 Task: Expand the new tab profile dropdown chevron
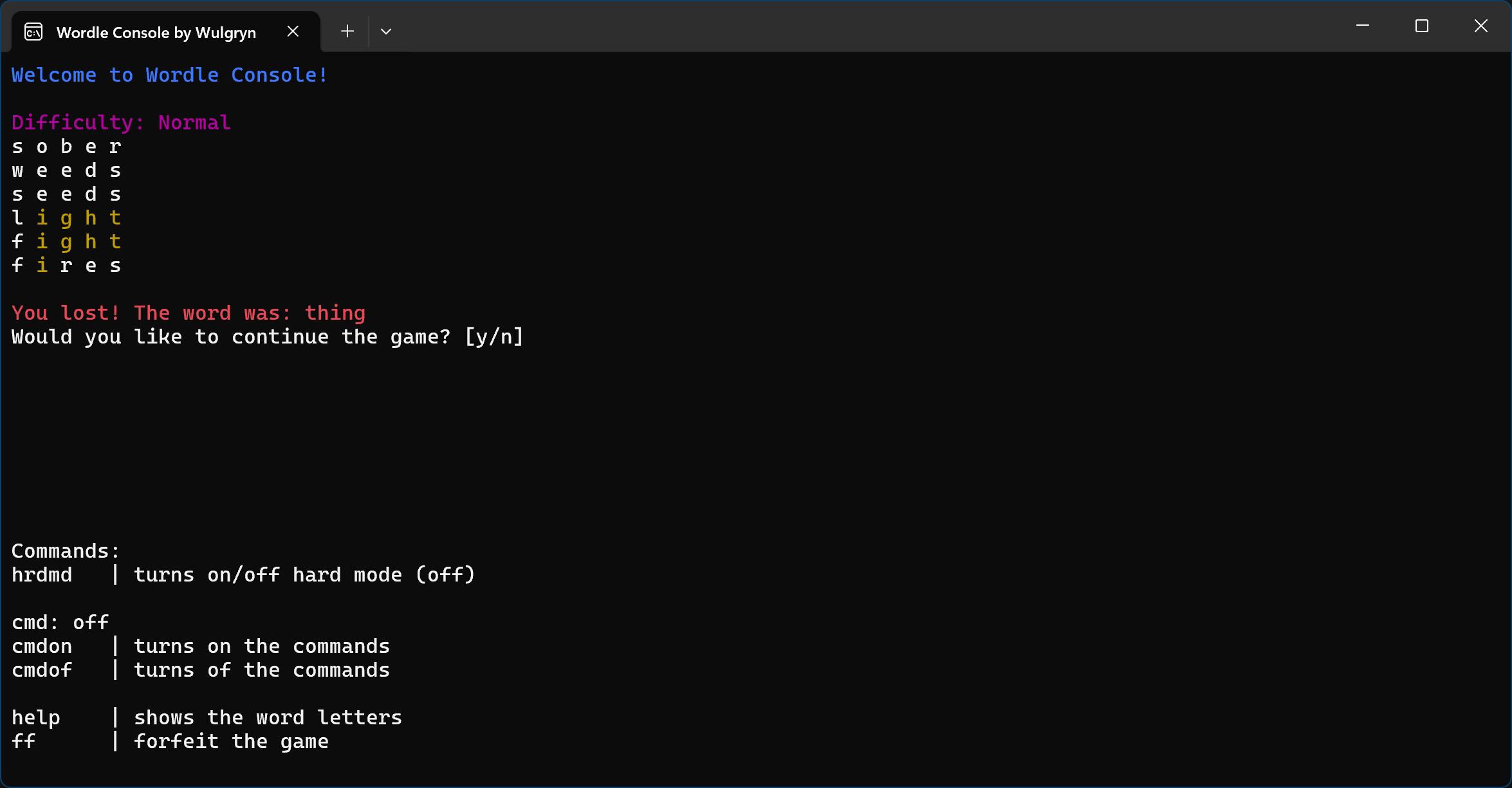(x=386, y=31)
